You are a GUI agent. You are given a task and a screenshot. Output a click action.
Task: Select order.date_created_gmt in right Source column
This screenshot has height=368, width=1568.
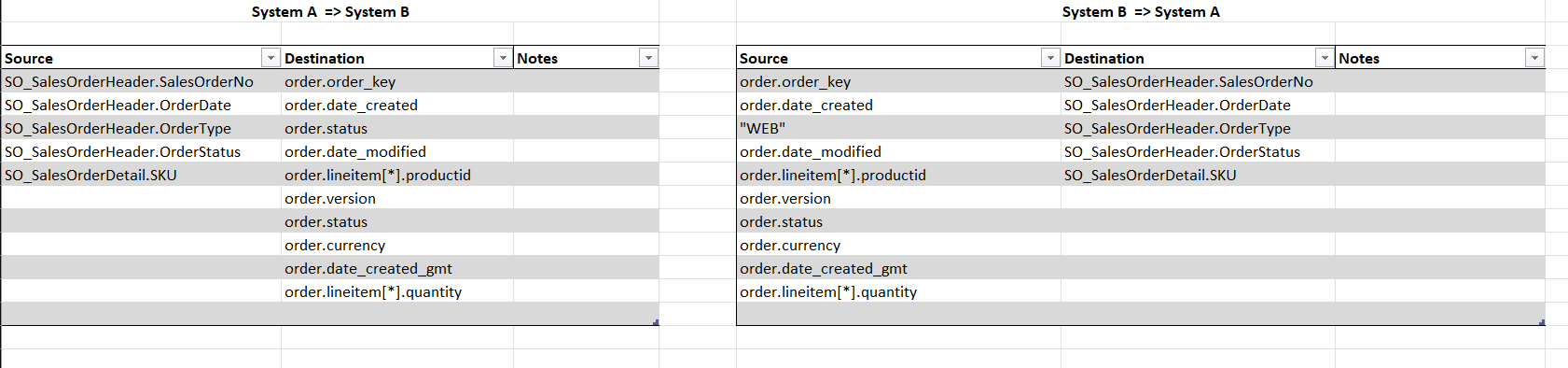tap(898, 268)
